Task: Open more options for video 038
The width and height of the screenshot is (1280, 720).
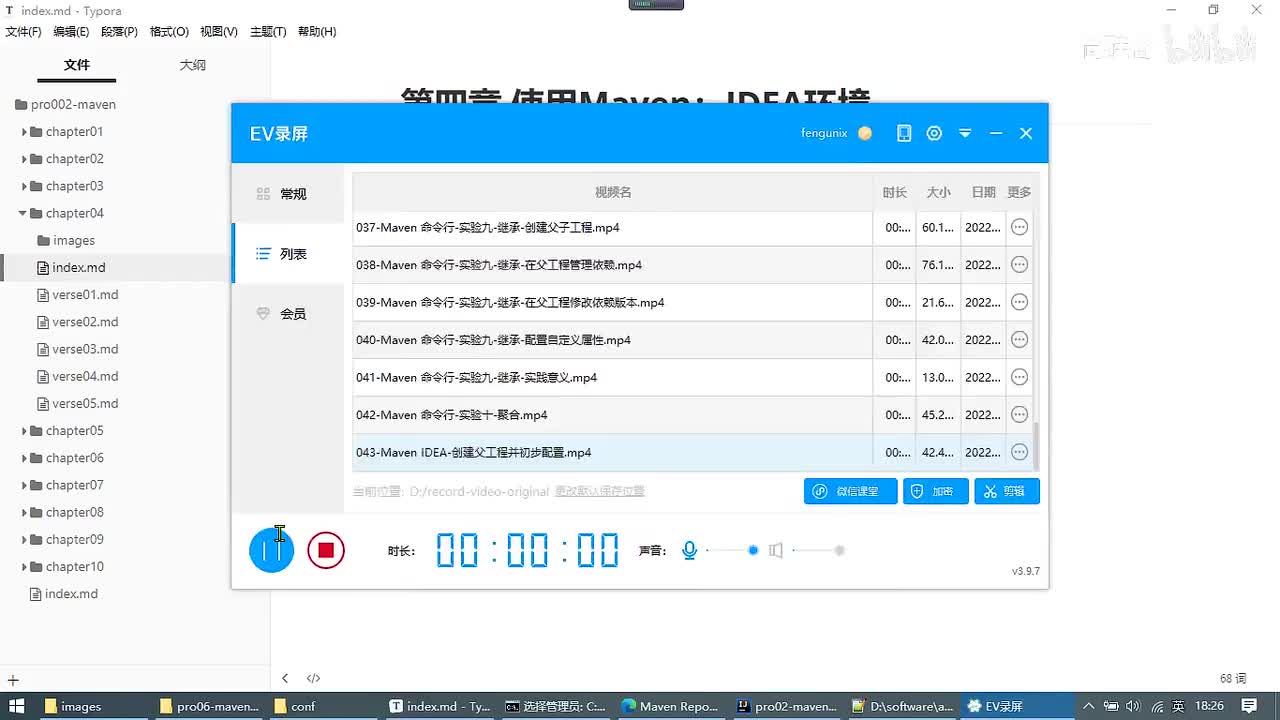Action: [x=1019, y=265]
